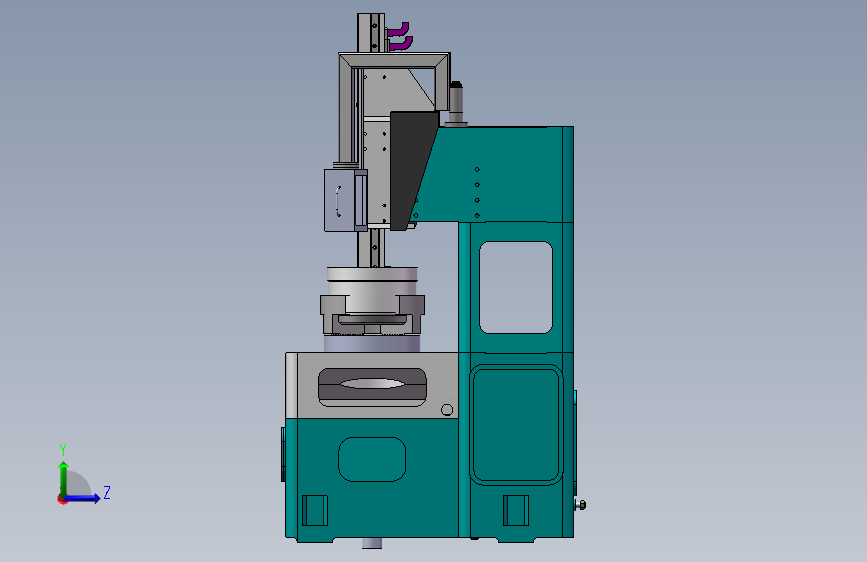Select the row of four holes on the teal head

point(477,192)
